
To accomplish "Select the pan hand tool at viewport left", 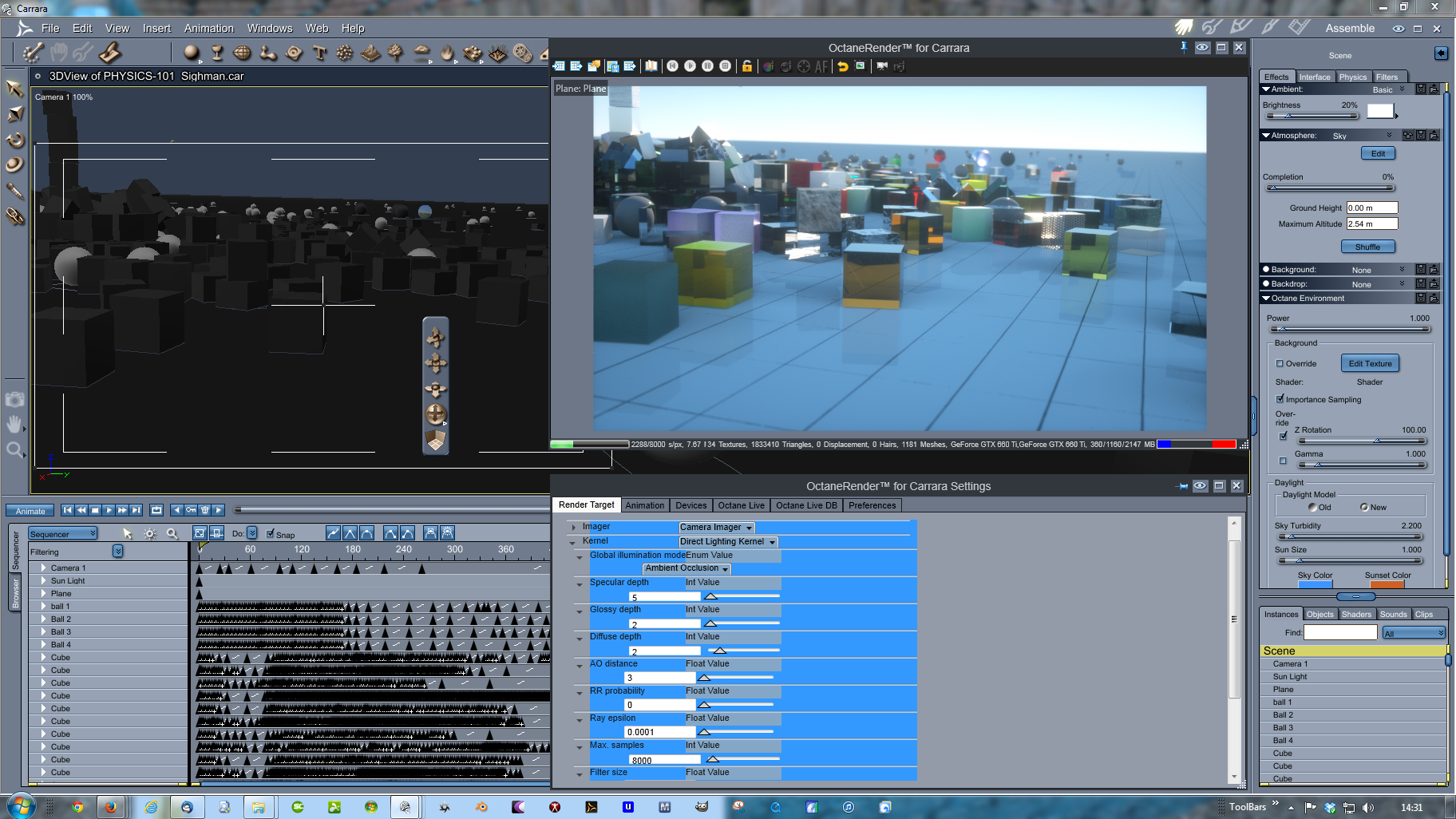I will pos(14,425).
